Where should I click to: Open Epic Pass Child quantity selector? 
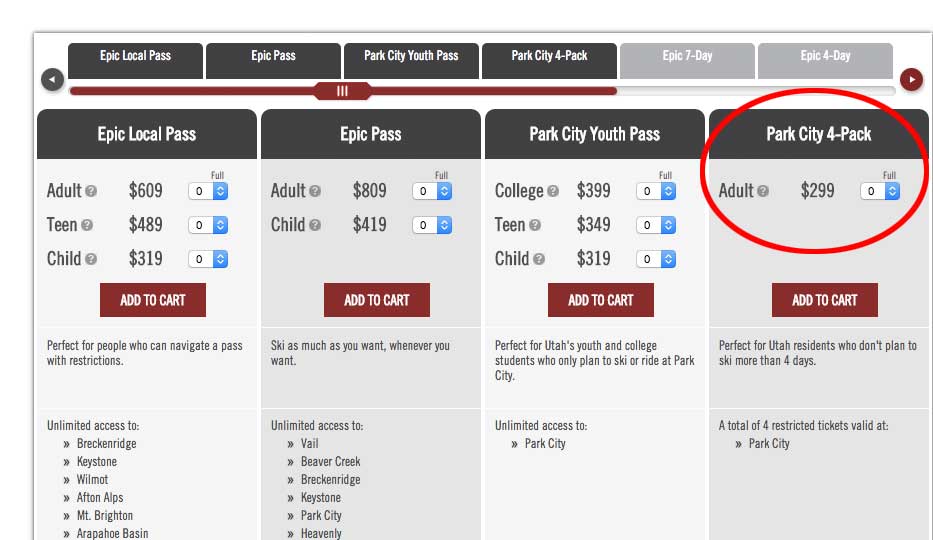[432, 225]
